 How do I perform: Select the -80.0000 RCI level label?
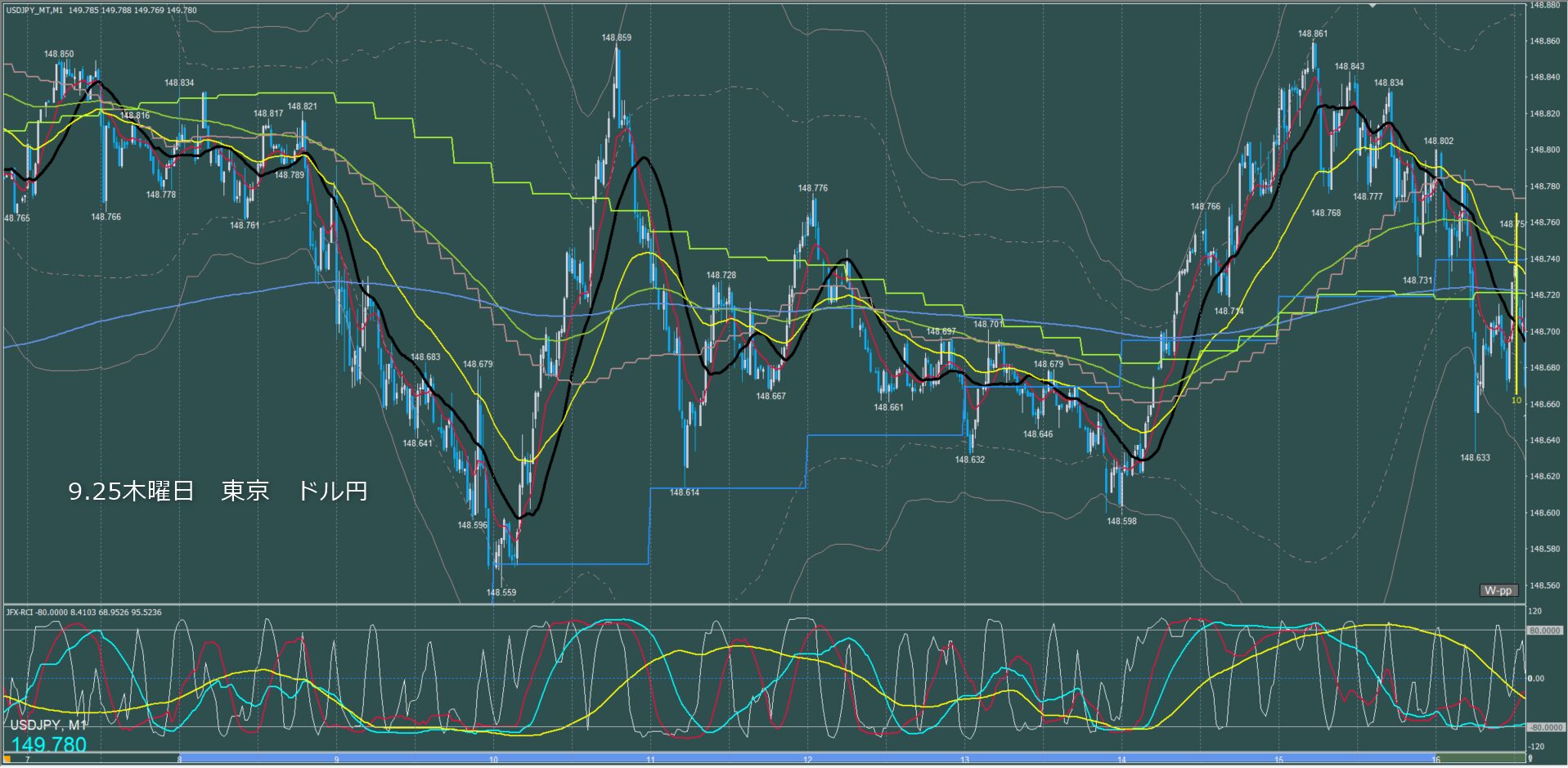click(1545, 727)
